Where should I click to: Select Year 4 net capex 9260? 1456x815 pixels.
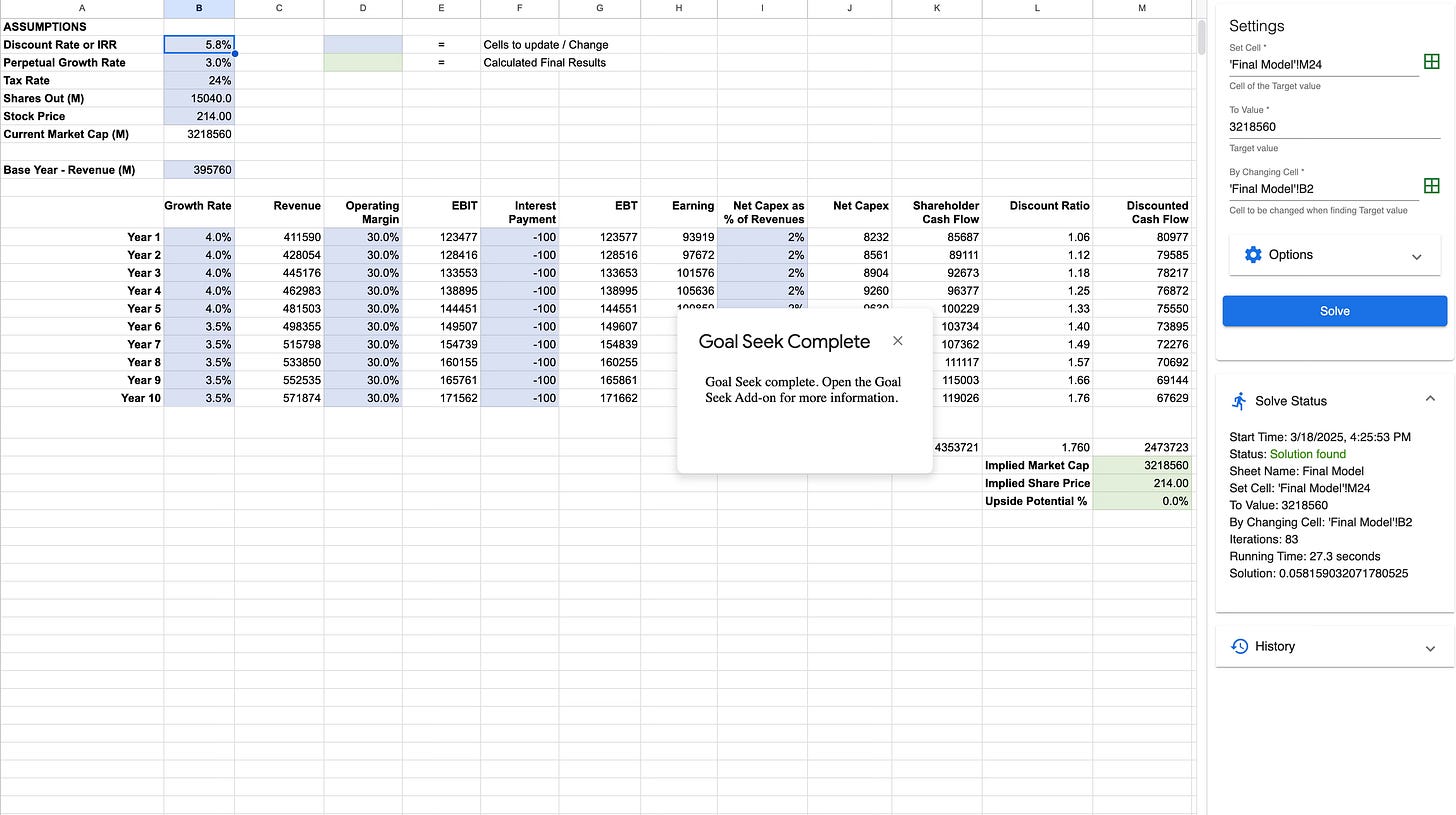click(x=849, y=291)
